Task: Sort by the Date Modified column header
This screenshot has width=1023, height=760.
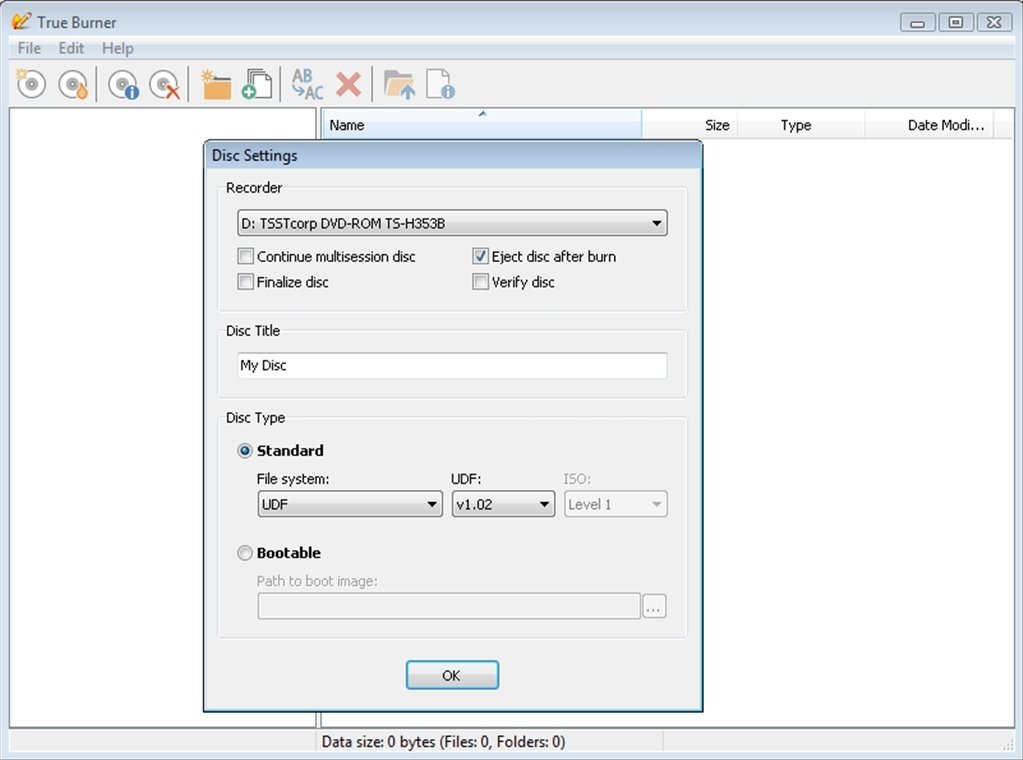Action: pos(930,125)
